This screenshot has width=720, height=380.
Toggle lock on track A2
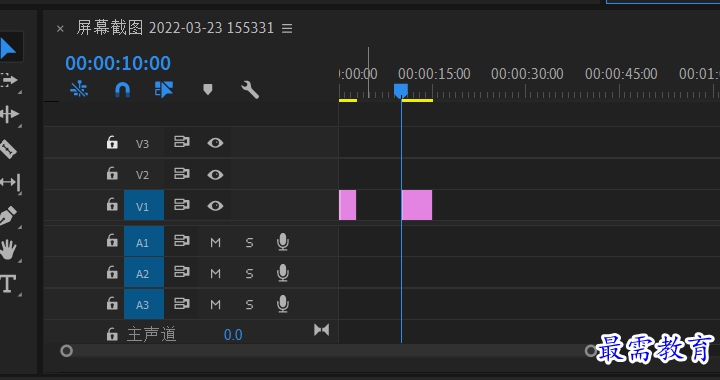coord(112,272)
